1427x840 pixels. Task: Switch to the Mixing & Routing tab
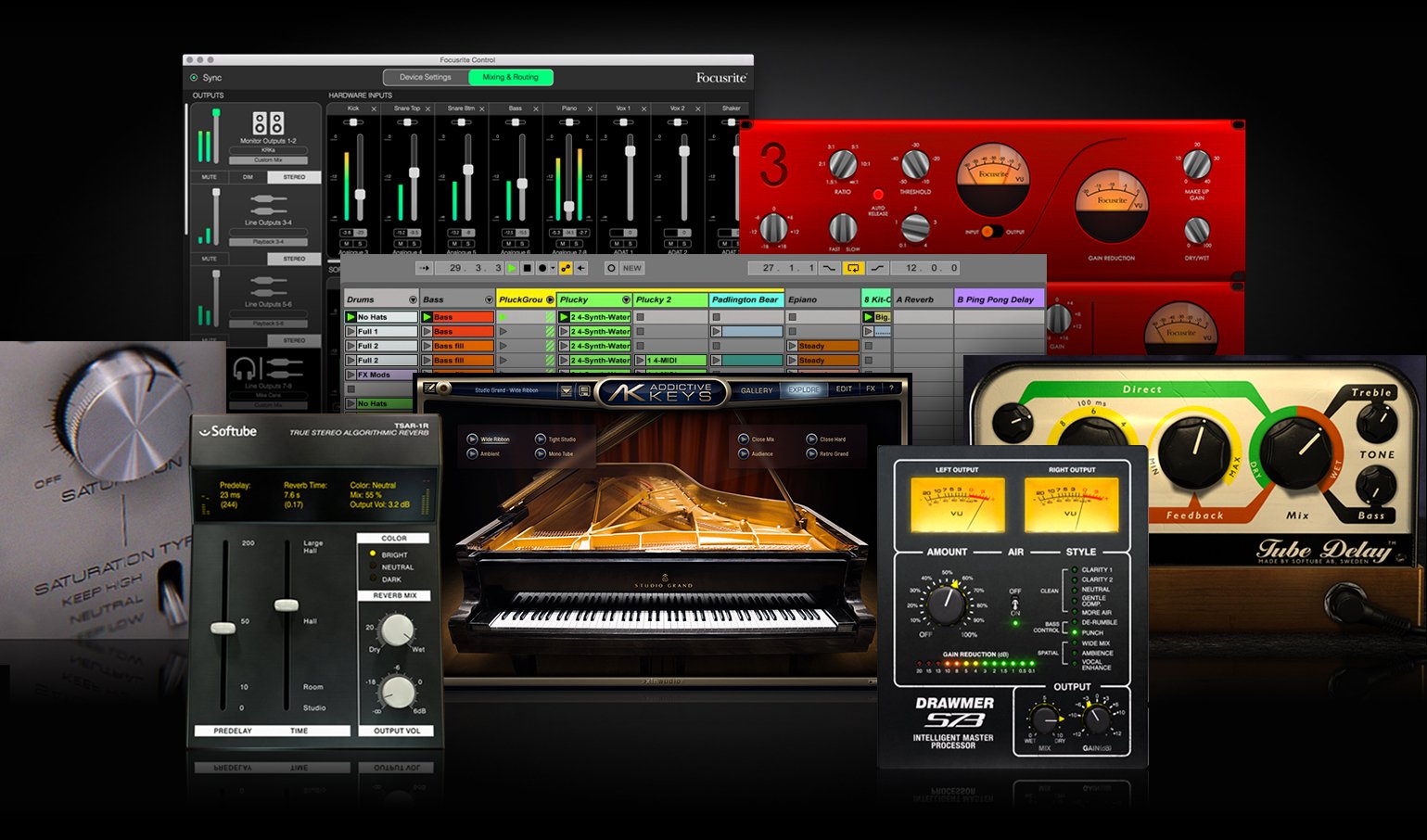coord(510,77)
